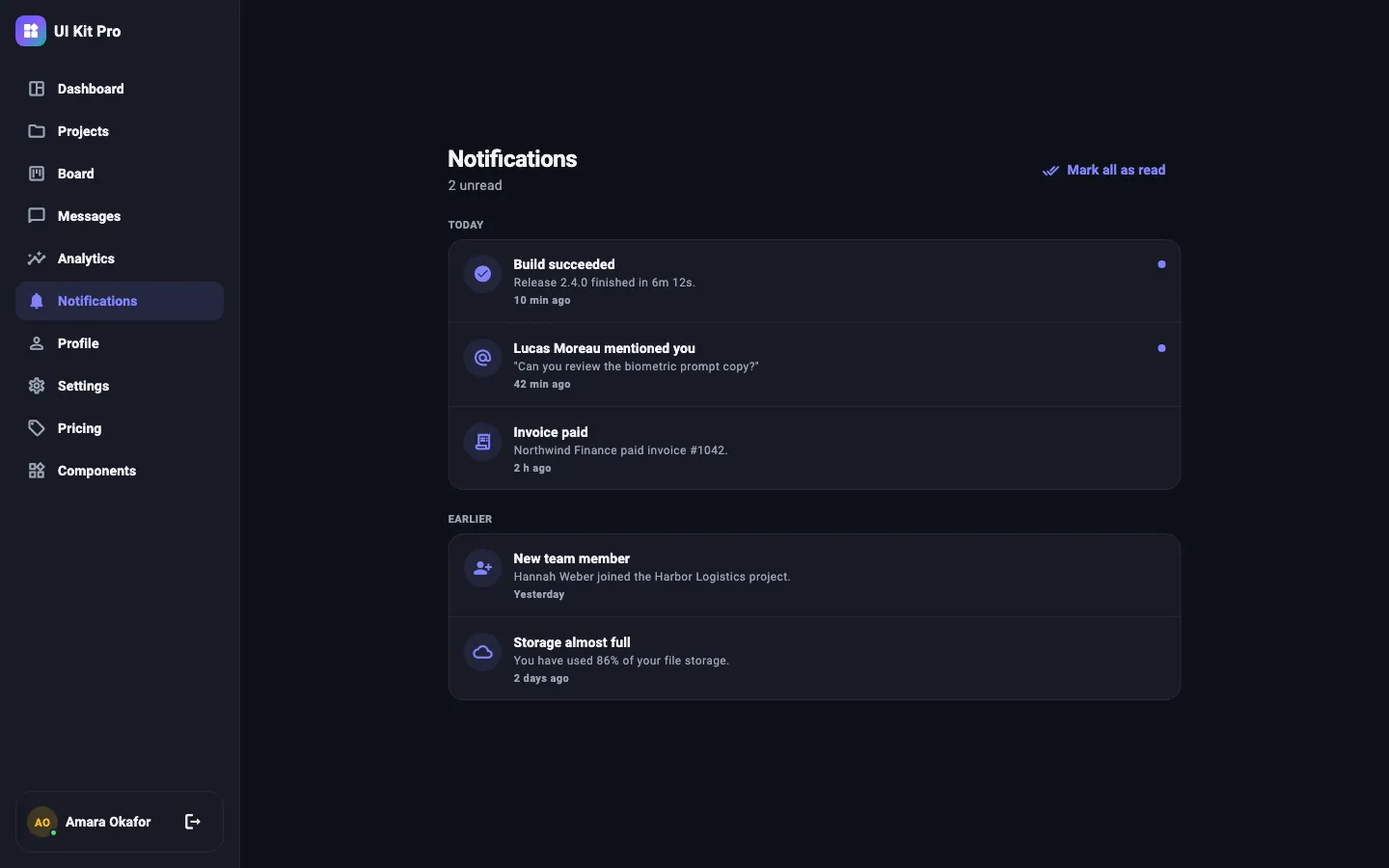The height and width of the screenshot is (868, 1389).
Task: Click "Hannah Weber joined the Harbor Logistics project."
Action: point(652,577)
